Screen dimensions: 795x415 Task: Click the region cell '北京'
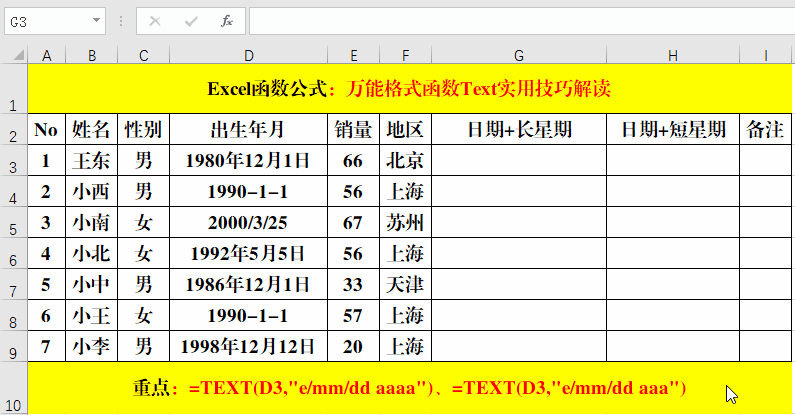(406, 160)
